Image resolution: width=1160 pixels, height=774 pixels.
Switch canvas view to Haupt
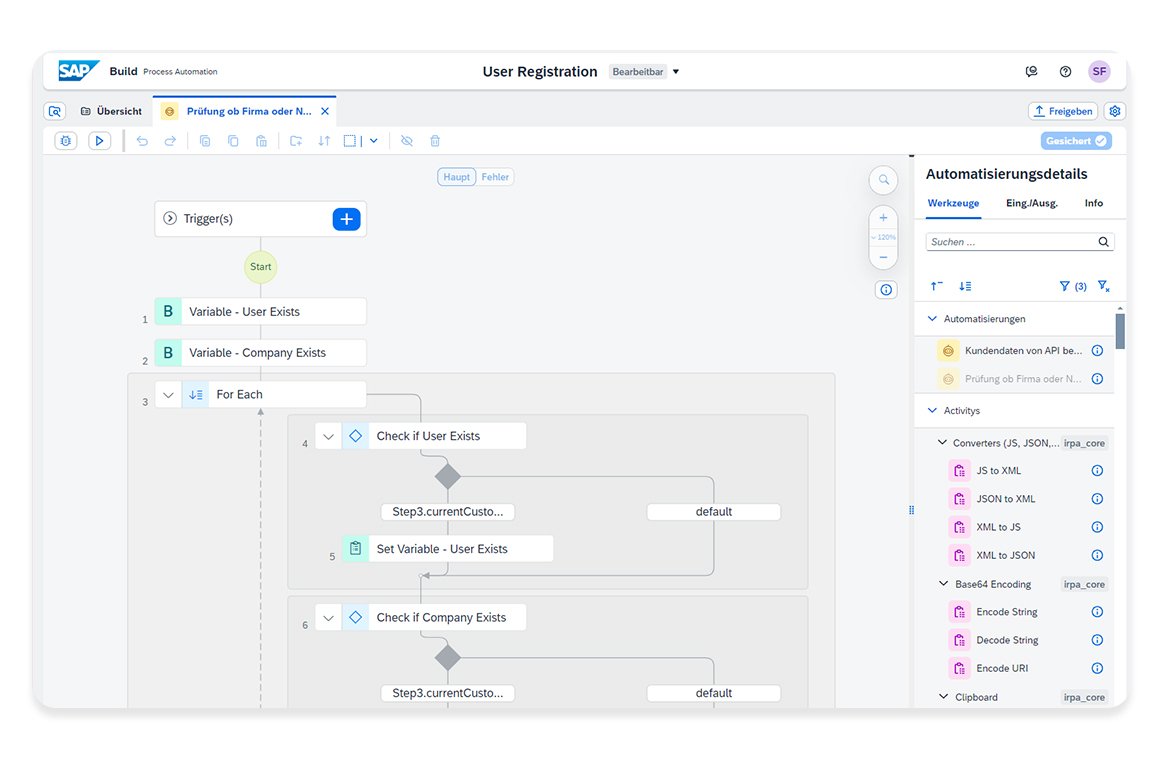(x=457, y=177)
